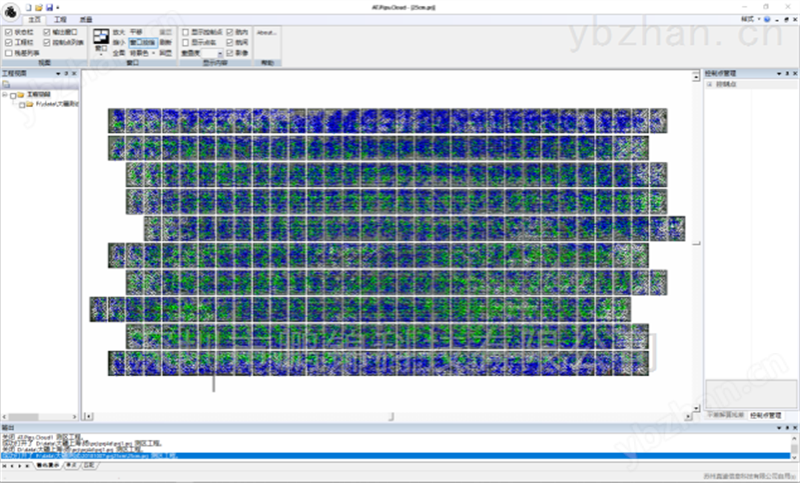This screenshot has width=800, height=483.
Task: Toggle the 状态栏 checkbox
Action: (8, 32)
